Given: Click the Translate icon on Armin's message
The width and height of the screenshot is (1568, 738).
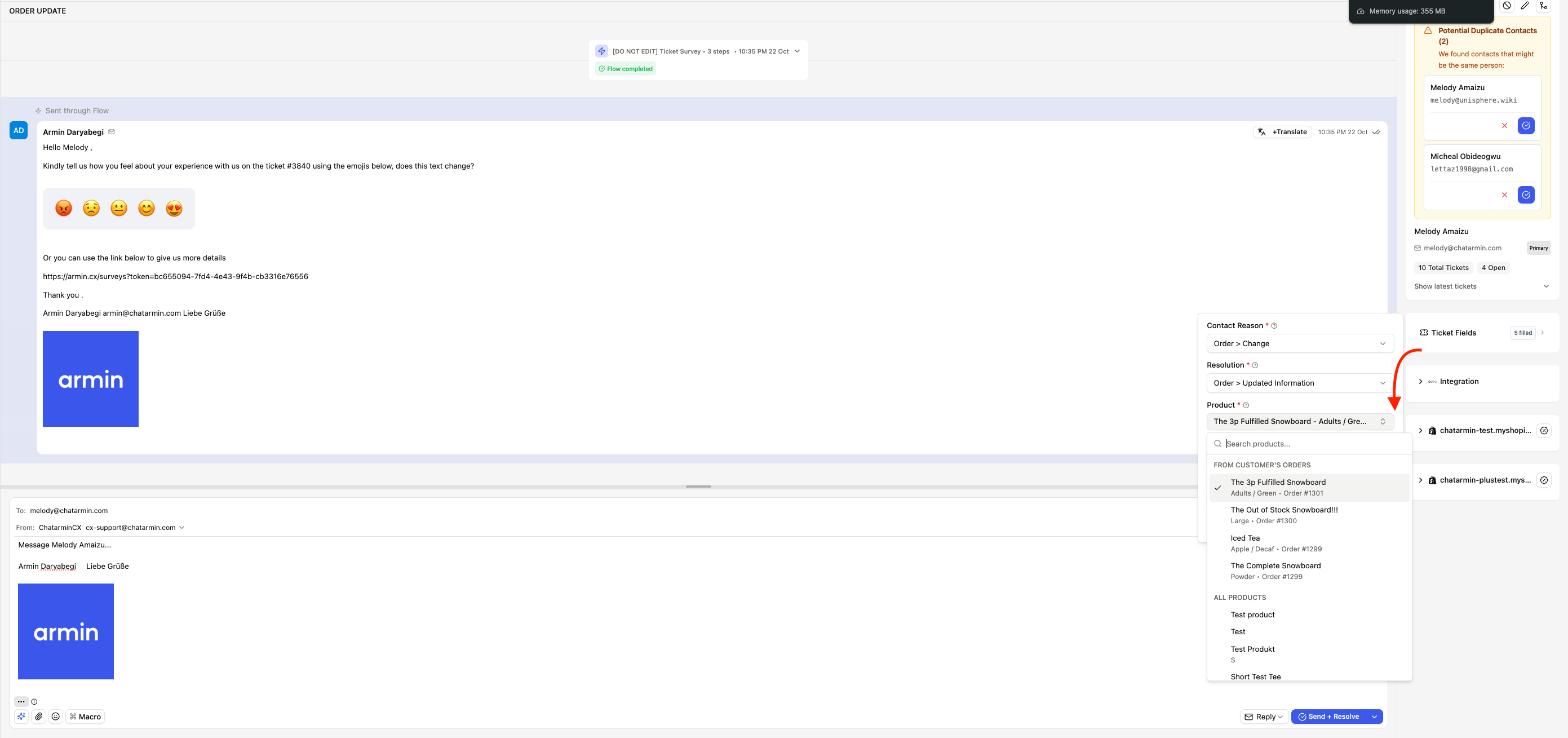Looking at the screenshot, I should (1261, 131).
